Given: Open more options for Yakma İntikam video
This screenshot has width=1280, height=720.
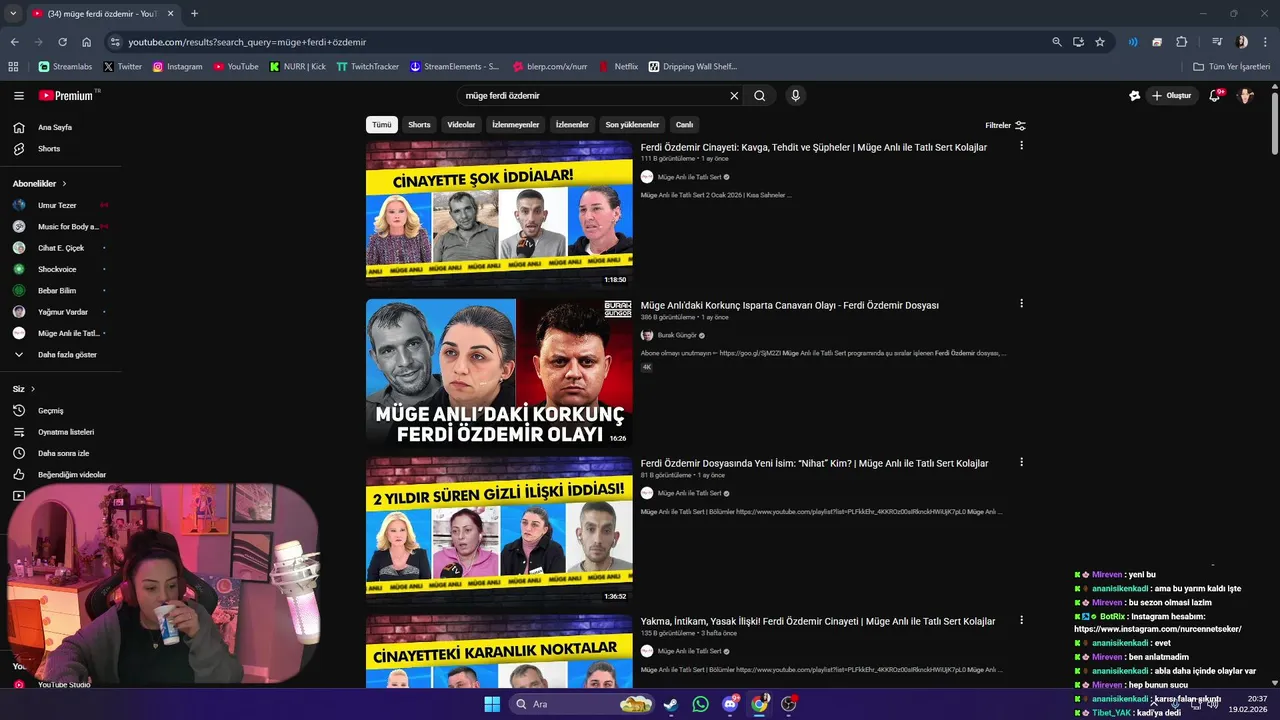Looking at the screenshot, I should [1021, 620].
